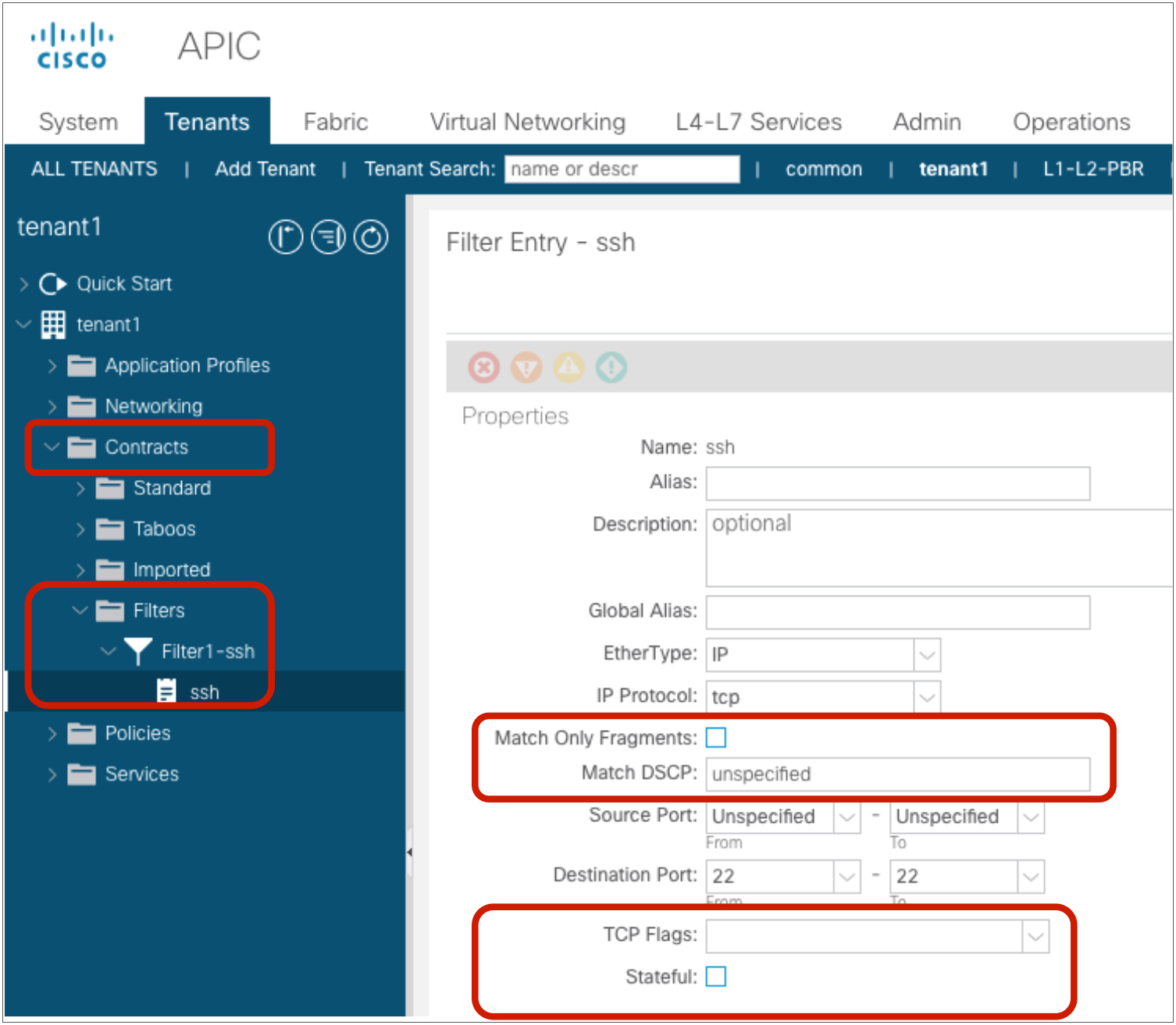The width and height of the screenshot is (1176, 1025).
Task: Click the orange major faults icon
Action: [527, 366]
